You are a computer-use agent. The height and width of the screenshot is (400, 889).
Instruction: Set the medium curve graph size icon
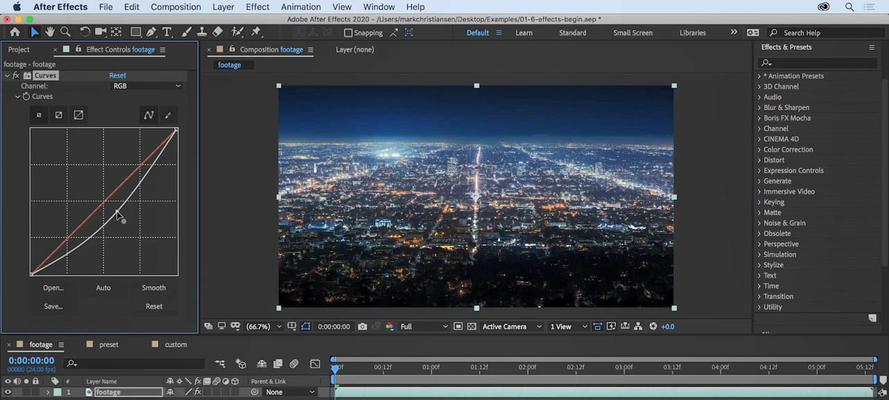[58, 115]
